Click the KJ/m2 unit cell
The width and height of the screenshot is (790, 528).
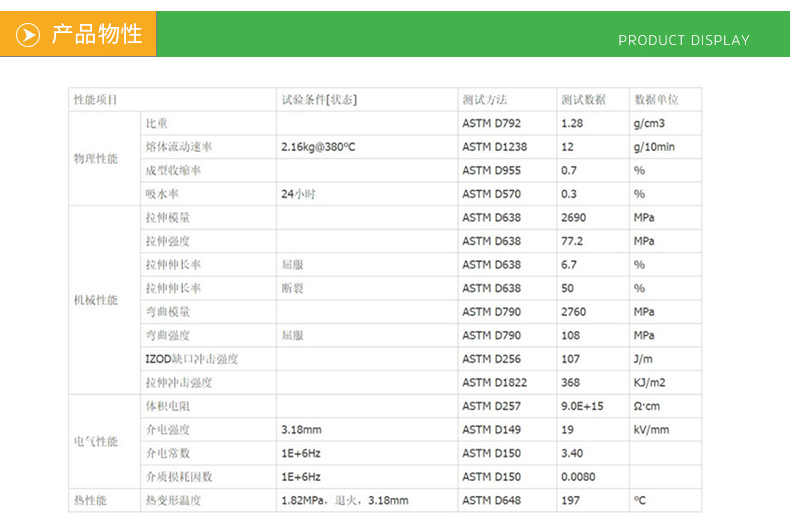coord(665,383)
